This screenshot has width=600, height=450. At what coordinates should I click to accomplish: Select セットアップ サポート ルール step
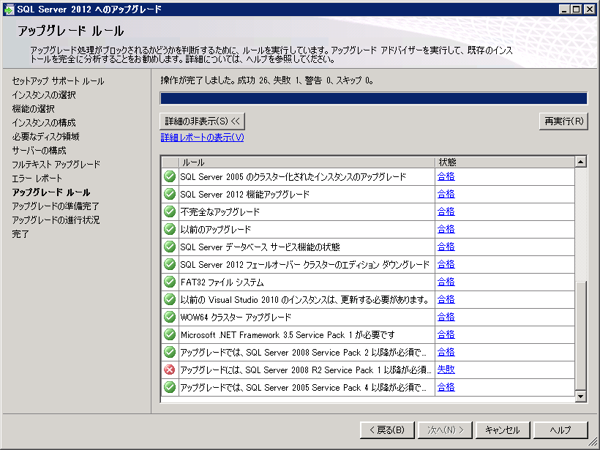(58, 81)
